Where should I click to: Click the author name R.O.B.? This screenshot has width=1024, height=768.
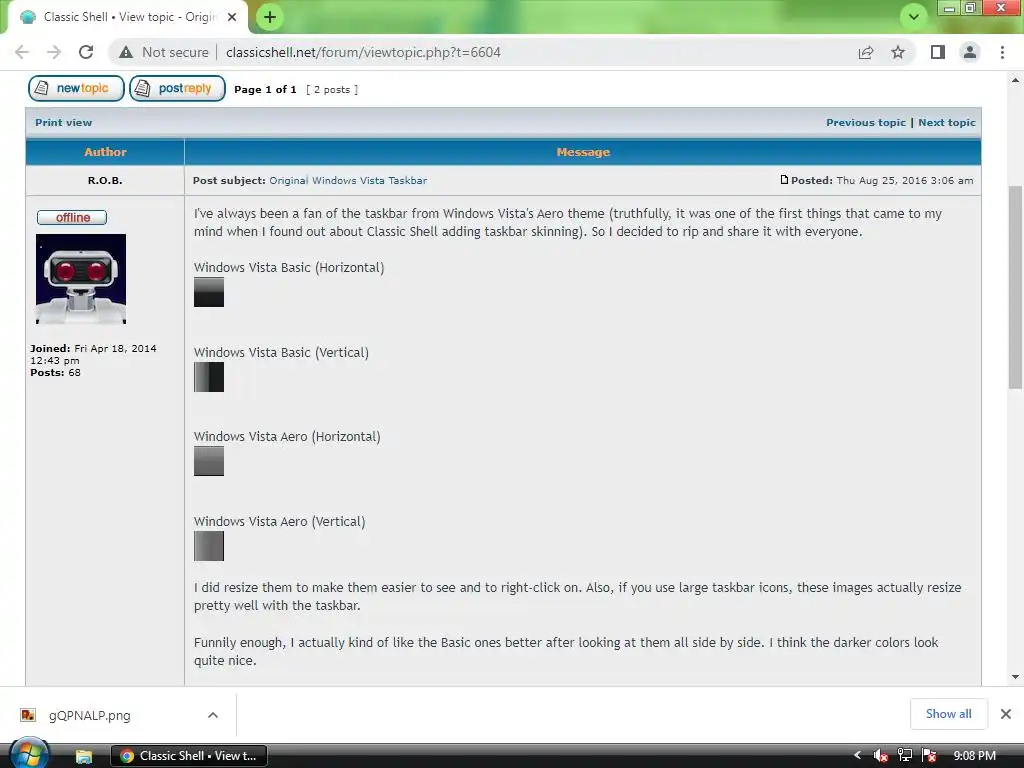tap(105, 180)
